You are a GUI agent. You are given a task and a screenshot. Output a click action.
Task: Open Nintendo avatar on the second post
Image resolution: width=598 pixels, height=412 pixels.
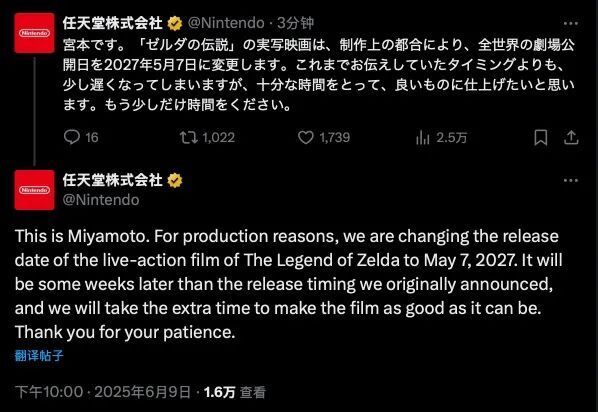[x=34, y=190]
